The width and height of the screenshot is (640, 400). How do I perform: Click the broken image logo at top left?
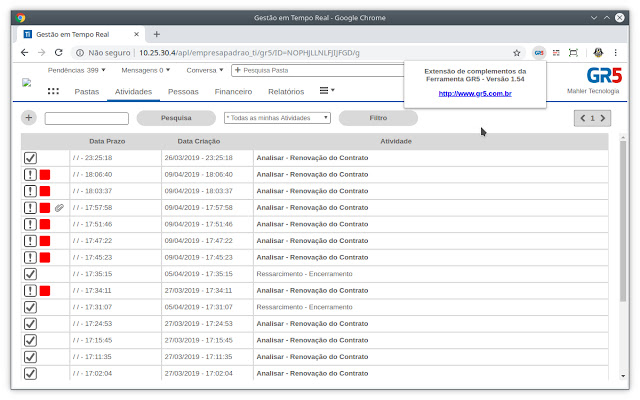(27, 83)
